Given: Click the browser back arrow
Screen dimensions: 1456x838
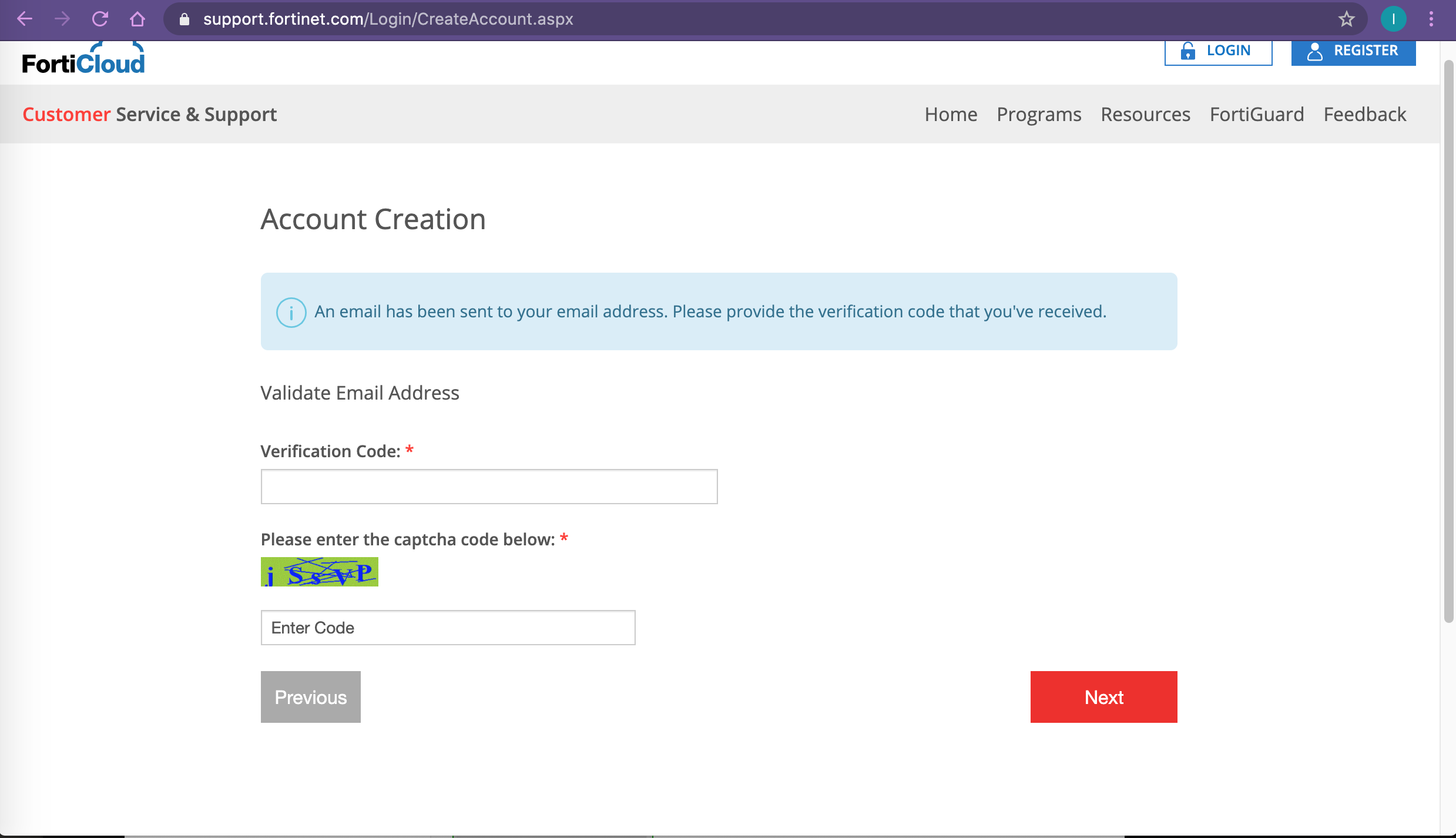Looking at the screenshot, I should (25, 19).
